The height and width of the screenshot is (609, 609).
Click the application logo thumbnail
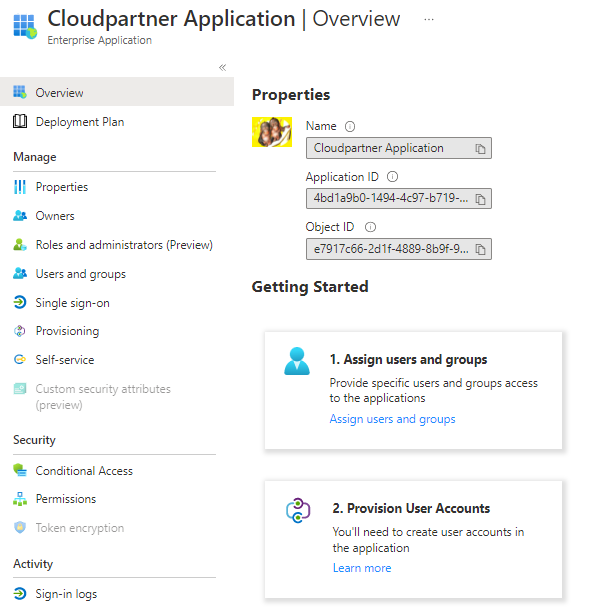271,132
